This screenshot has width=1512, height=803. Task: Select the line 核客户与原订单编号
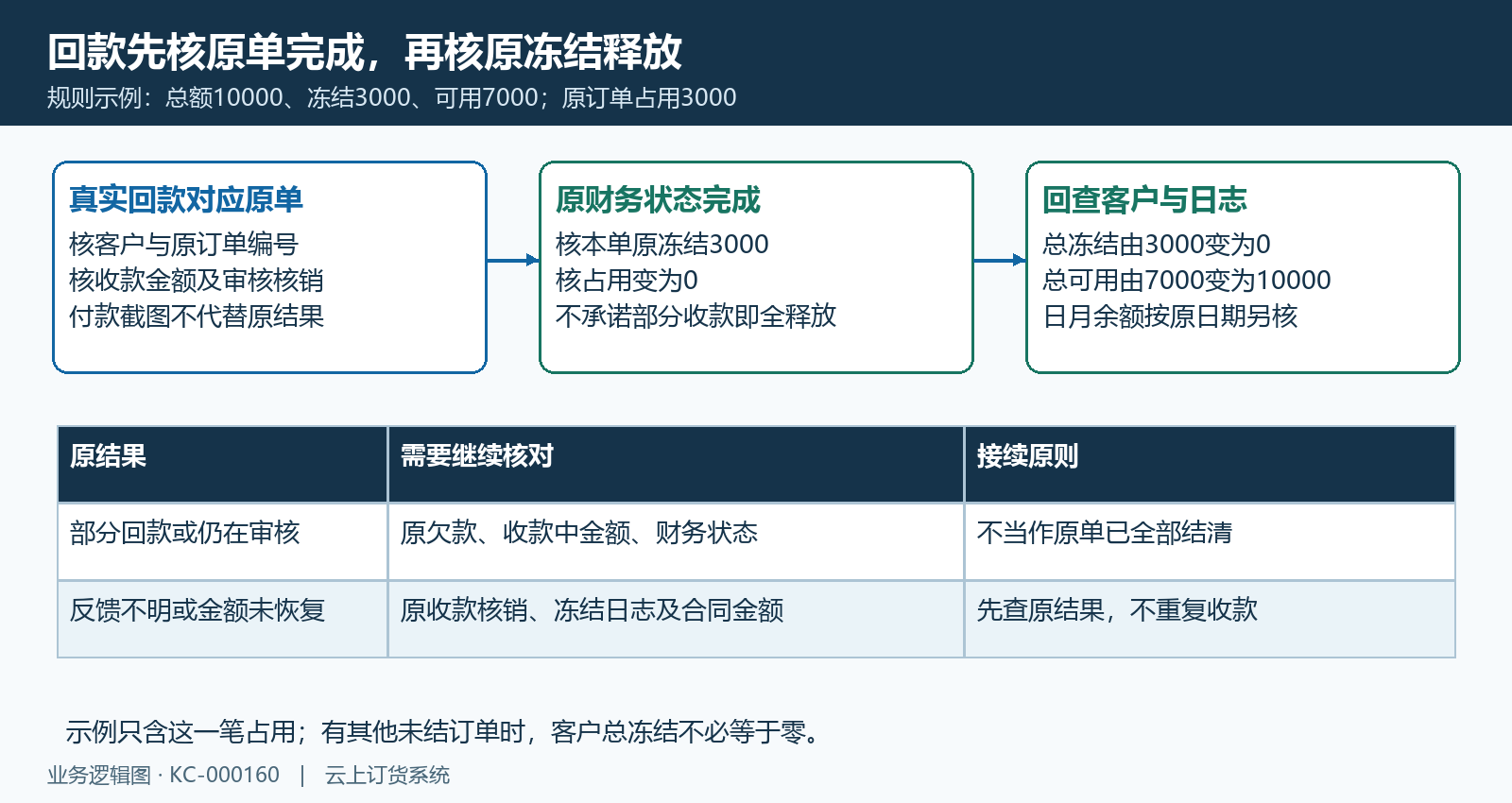tap(183, 244)
